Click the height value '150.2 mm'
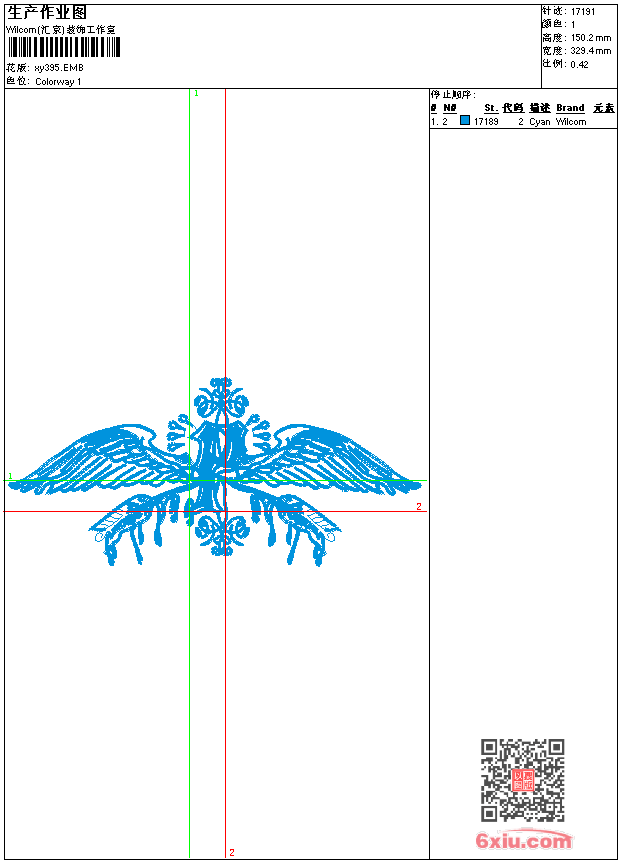 [591, 38]
